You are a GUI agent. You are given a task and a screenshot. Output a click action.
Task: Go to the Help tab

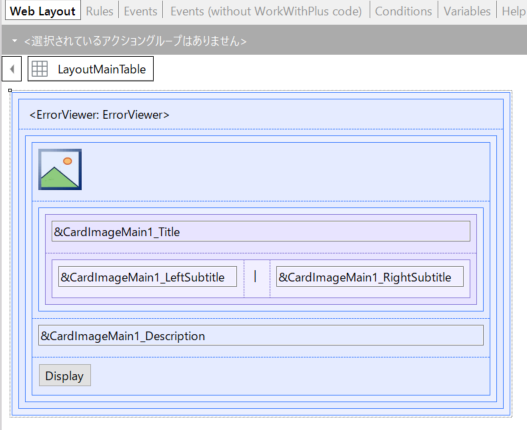coord(513,11)
